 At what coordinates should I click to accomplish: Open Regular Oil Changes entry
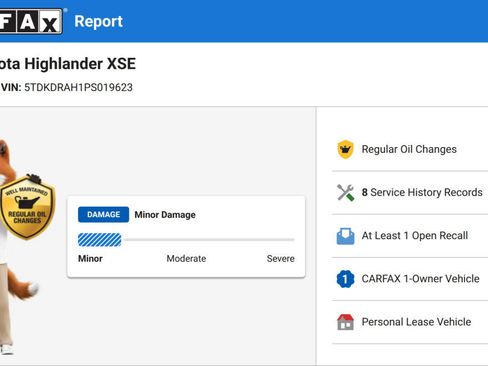point(410,149)
